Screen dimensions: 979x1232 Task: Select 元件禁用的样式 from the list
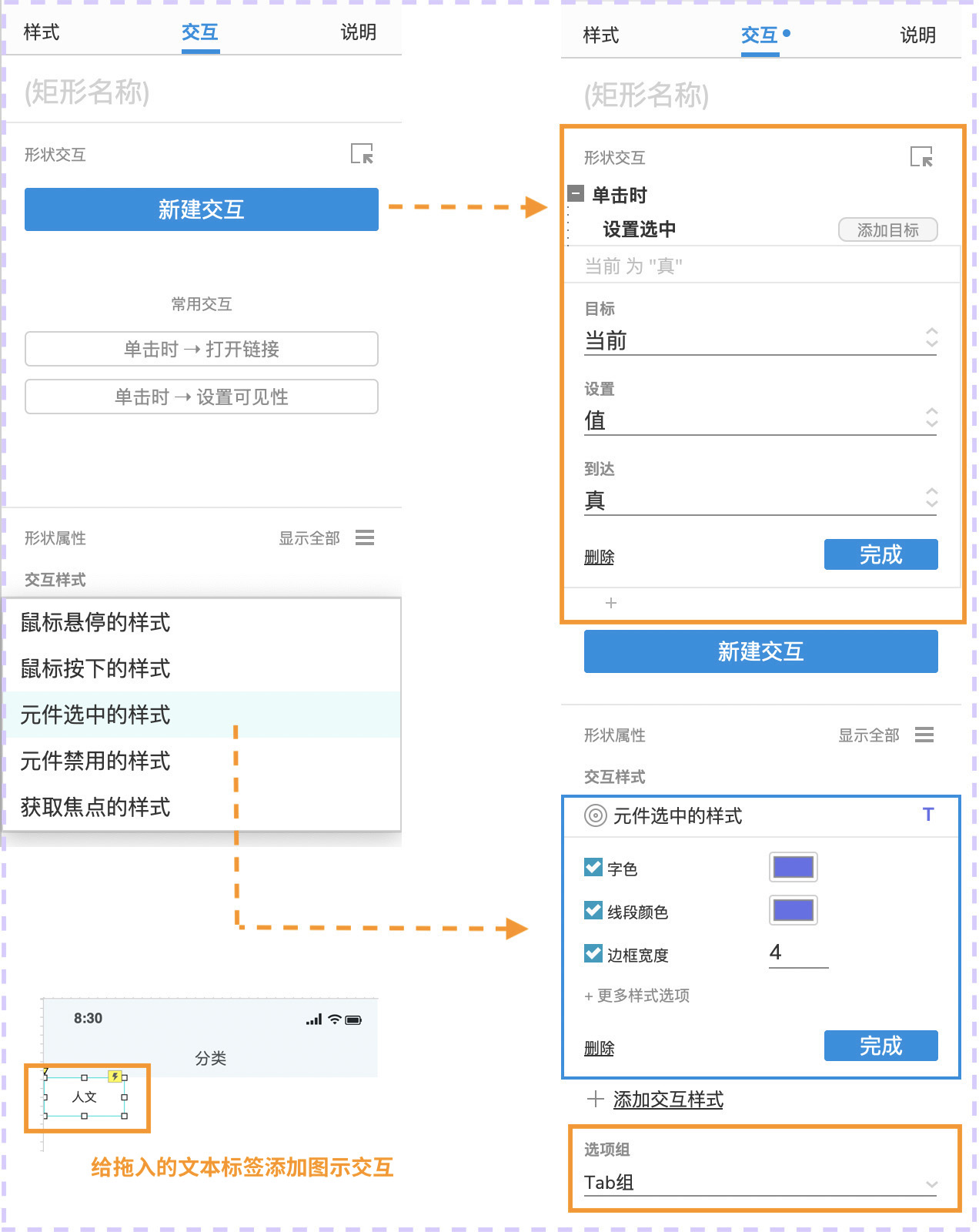point(202,761)
